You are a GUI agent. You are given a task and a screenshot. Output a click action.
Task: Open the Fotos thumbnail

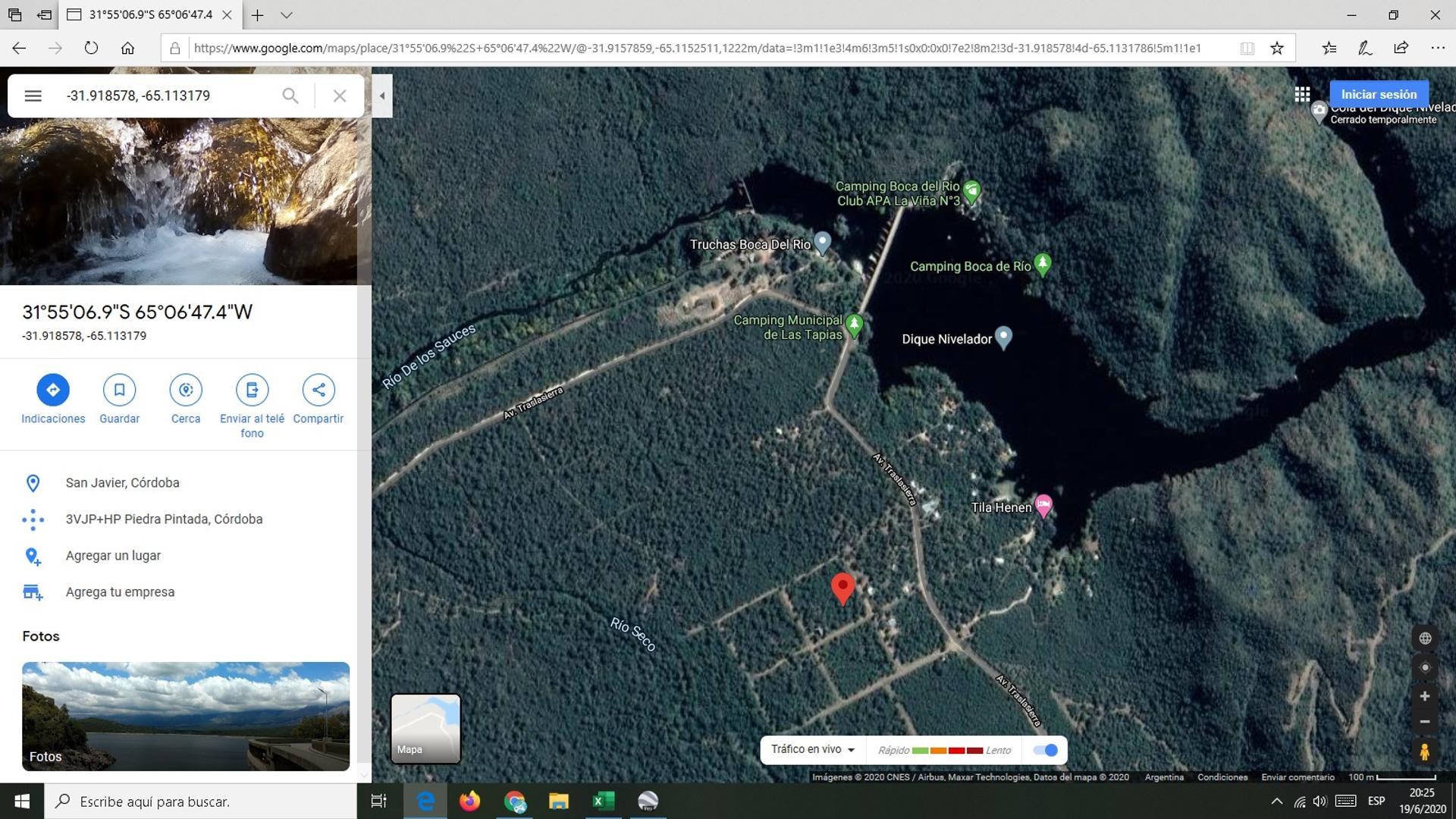(186, 716)
